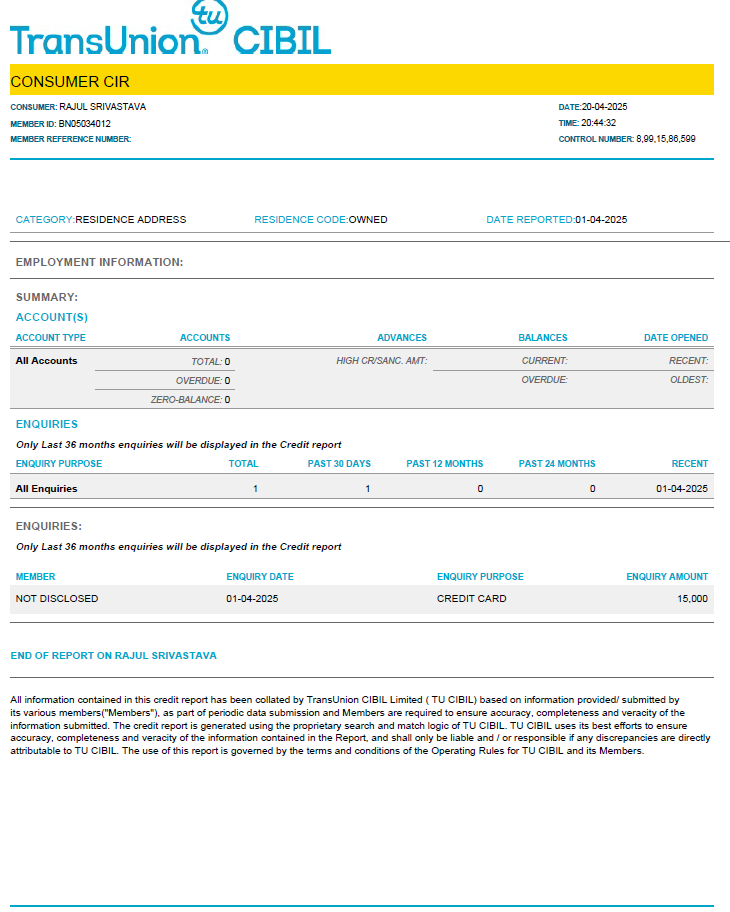Click the NOT DISCLOSED member cell

pos(57,599)
